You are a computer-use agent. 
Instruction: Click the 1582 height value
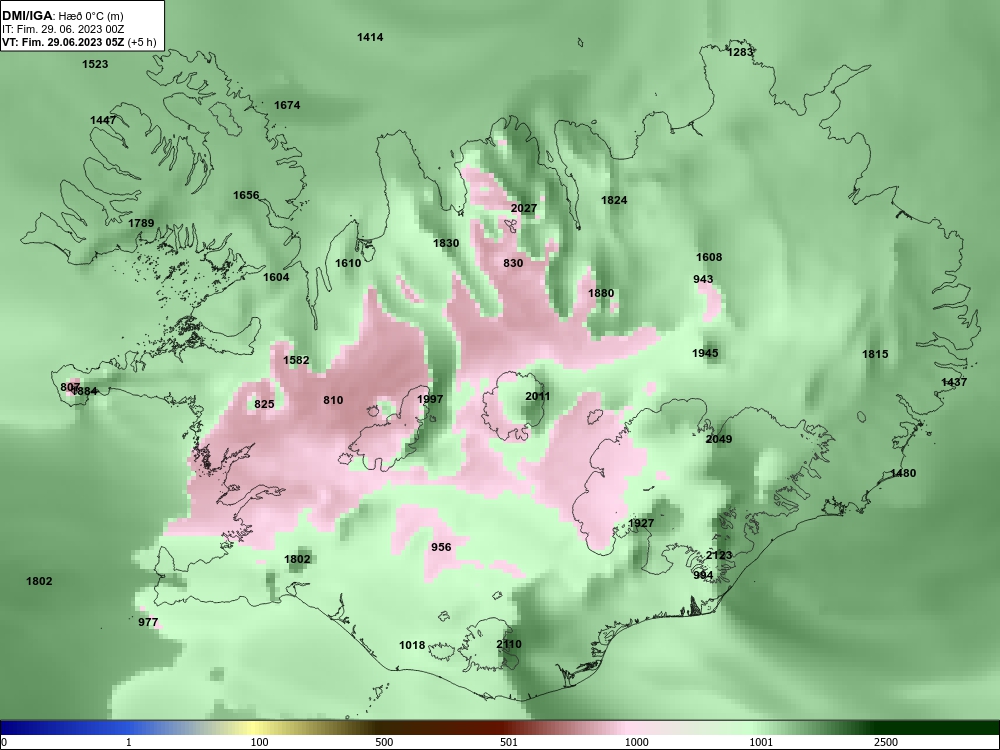(x=296, y=360)
